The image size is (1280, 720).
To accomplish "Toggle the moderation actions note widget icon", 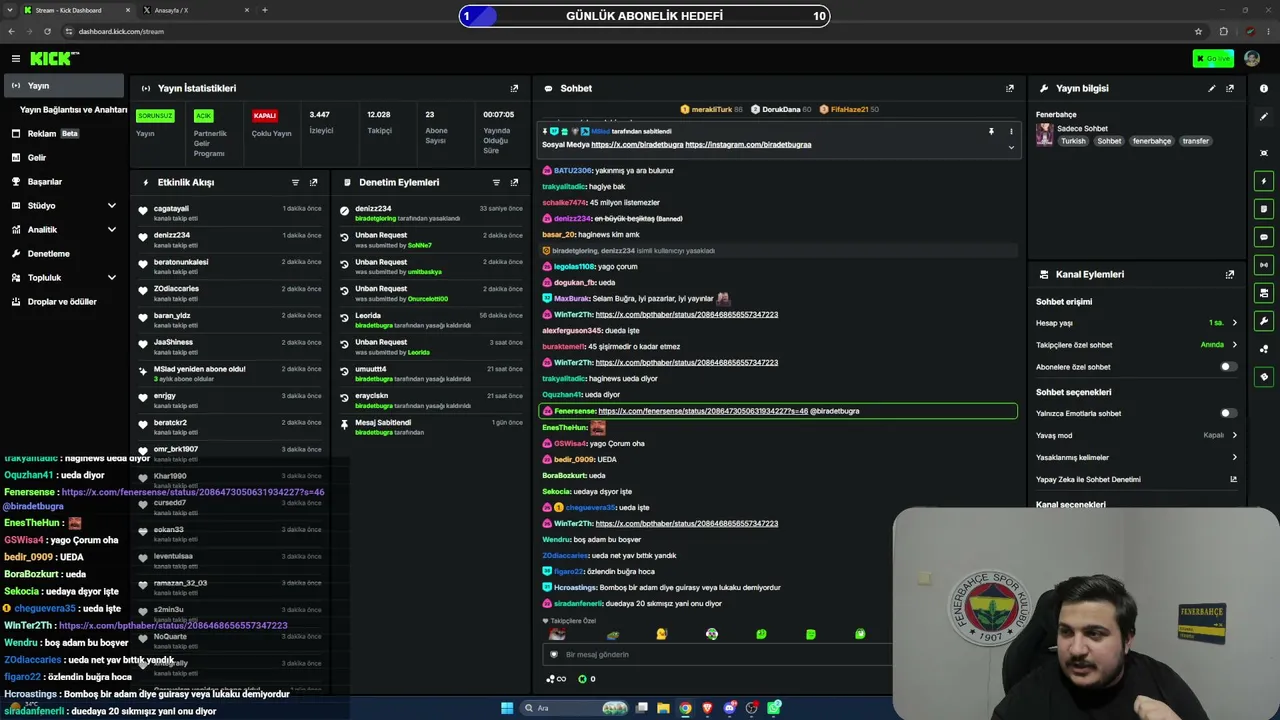I will (1264, 209).
